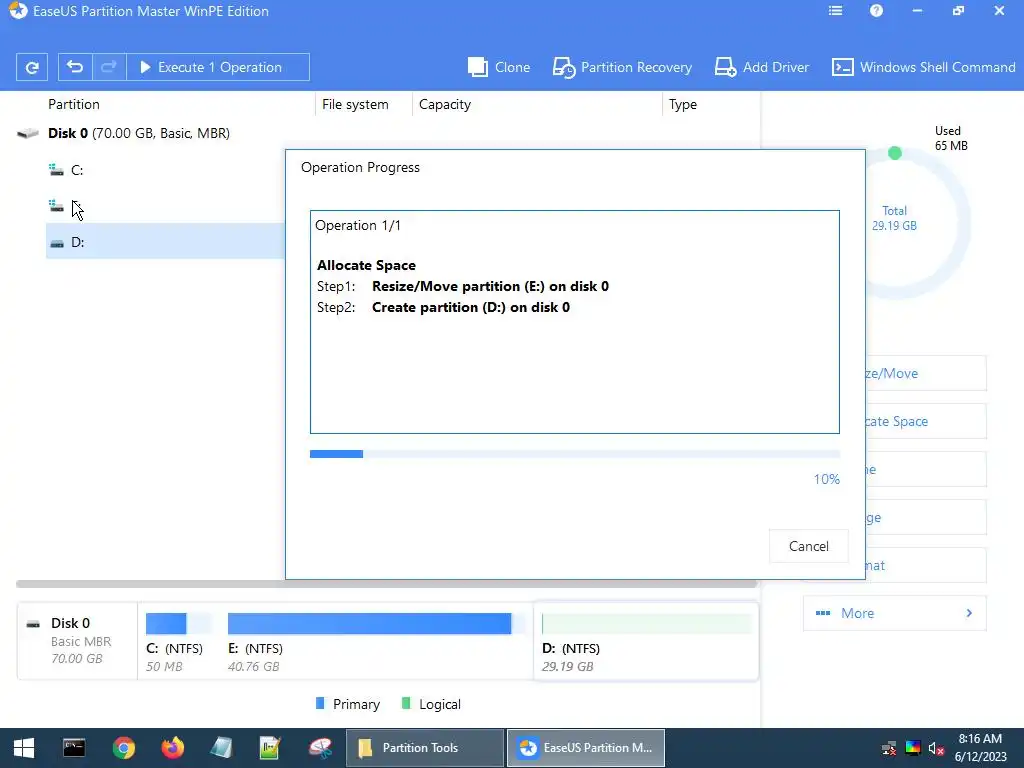Viewport: 1024px width, 768px height.
Task: Click the muted volume tray icon
Action: tap(936, 748)
